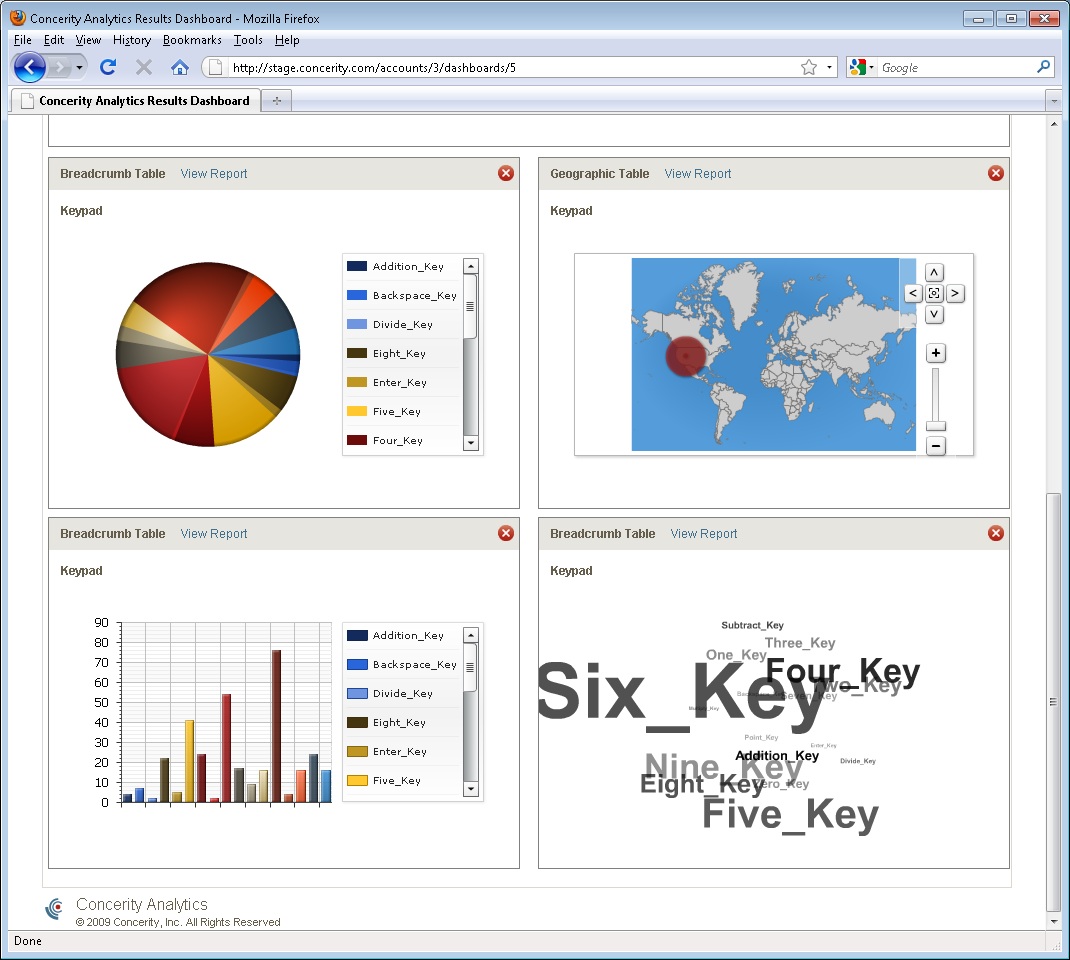
Task: Open View Report for tag cloud widget
Action: [x=704, y=534]
